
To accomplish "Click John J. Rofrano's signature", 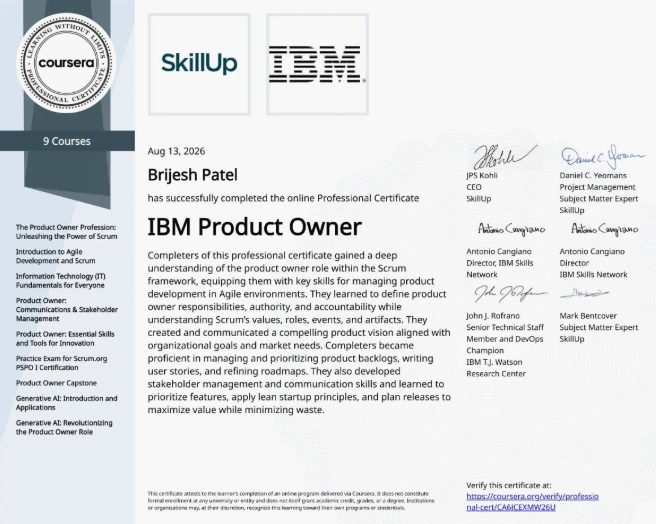I will (x=510, y=294).
